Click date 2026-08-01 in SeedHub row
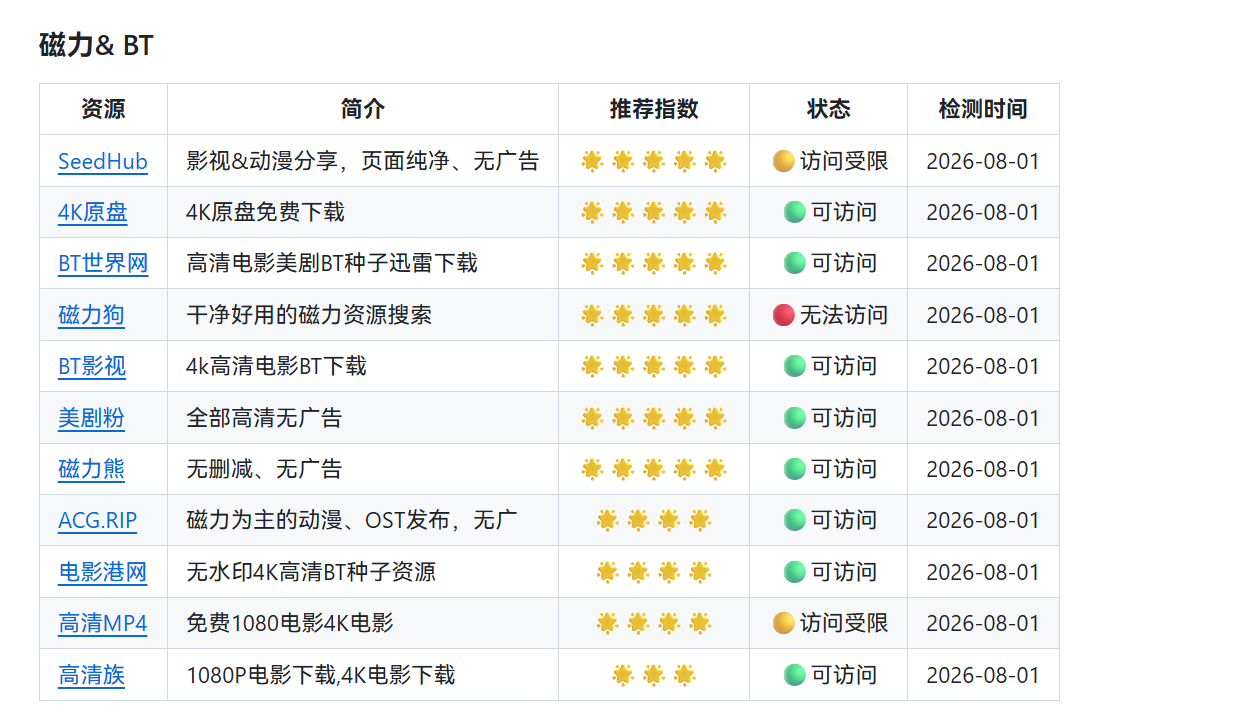The image size is (1250, 723). click(x=983, y=161)
